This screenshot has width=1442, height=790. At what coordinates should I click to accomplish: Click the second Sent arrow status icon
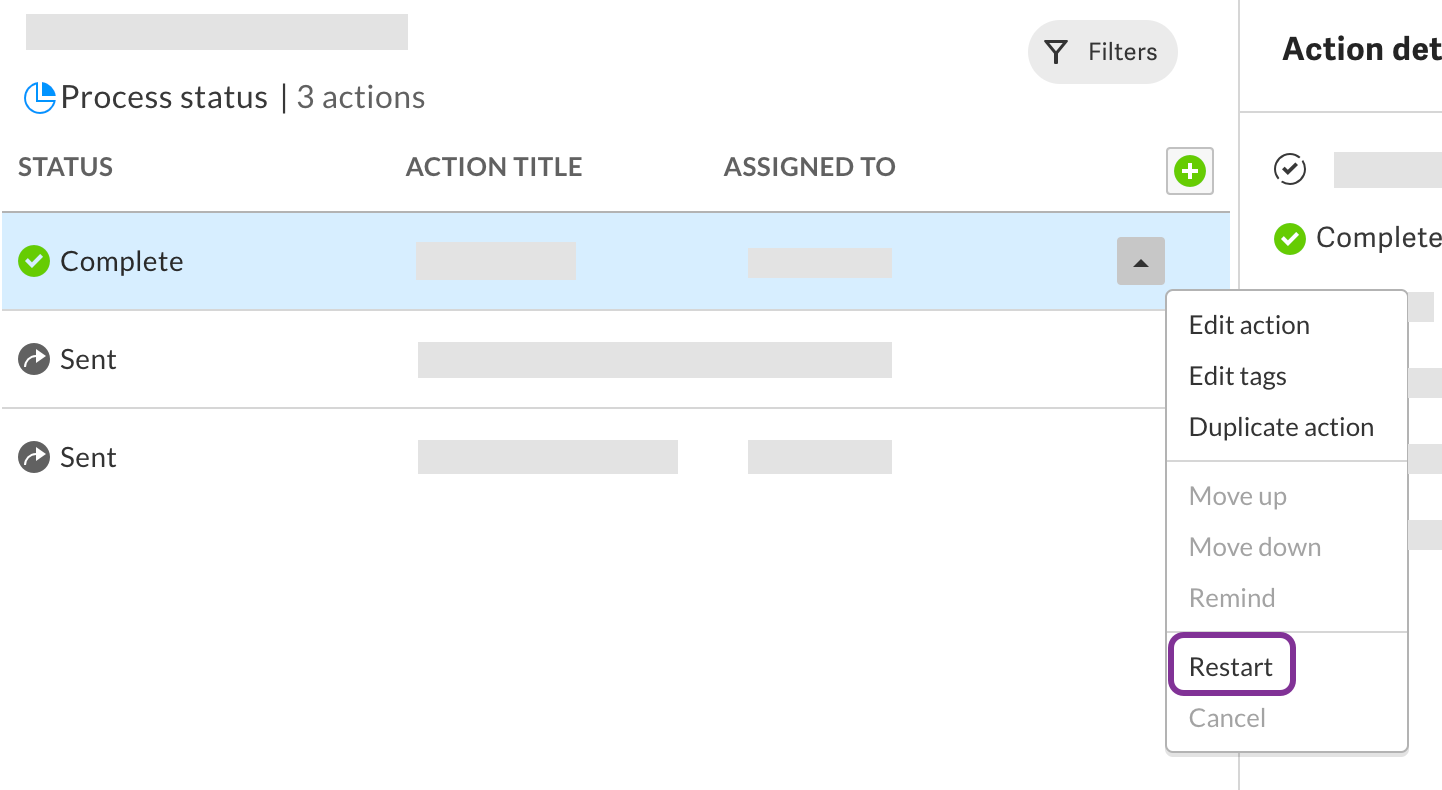(34, 457)
